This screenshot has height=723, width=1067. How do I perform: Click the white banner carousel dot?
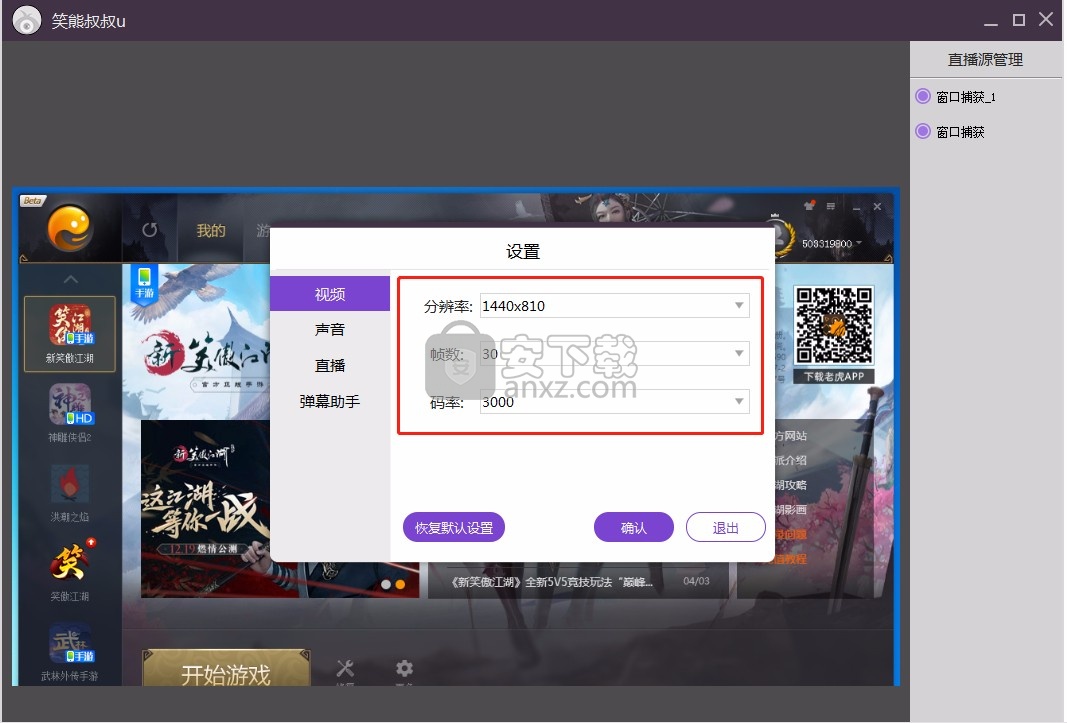point(386,584)
